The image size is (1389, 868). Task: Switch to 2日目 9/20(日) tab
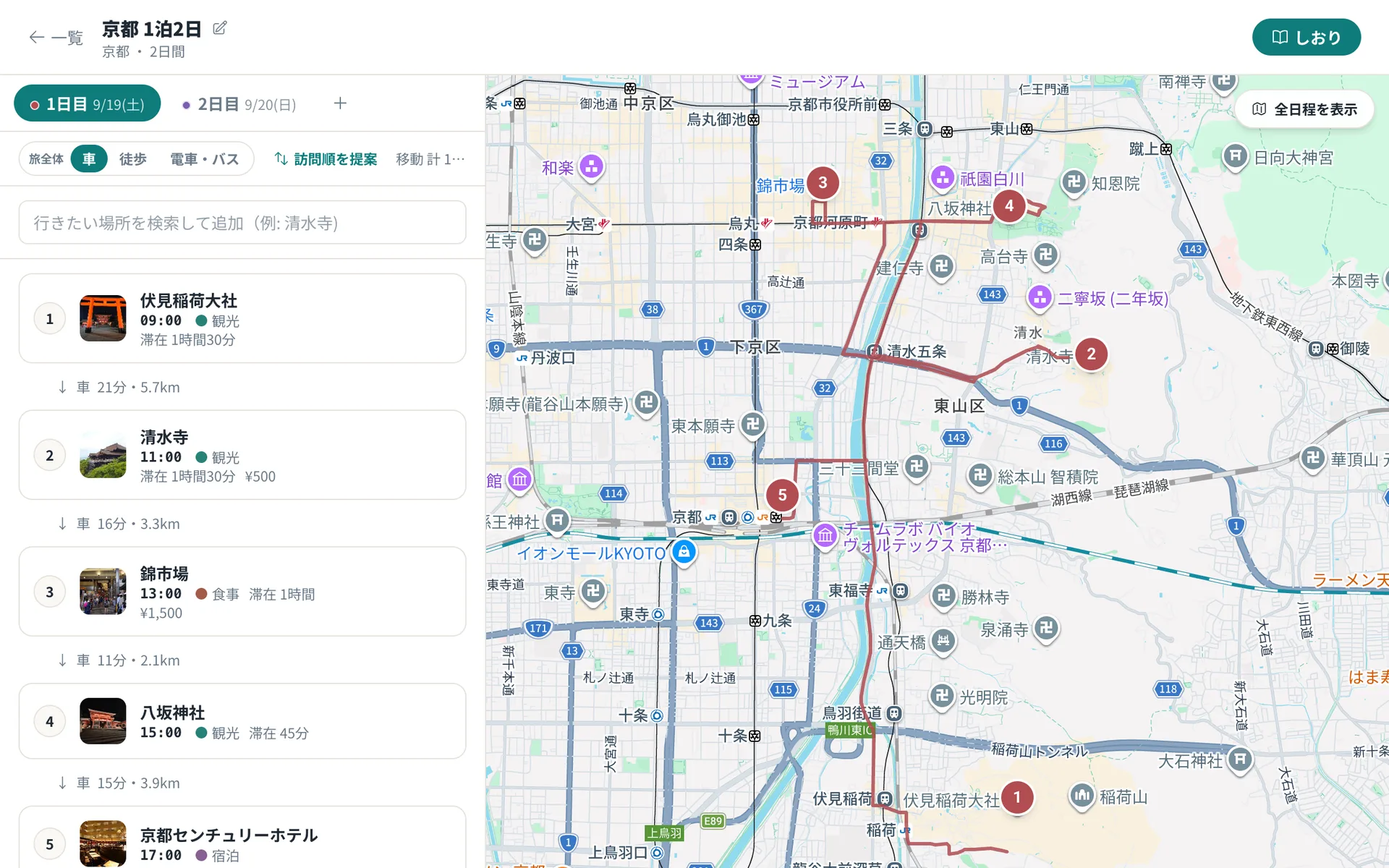coord(239,104)
